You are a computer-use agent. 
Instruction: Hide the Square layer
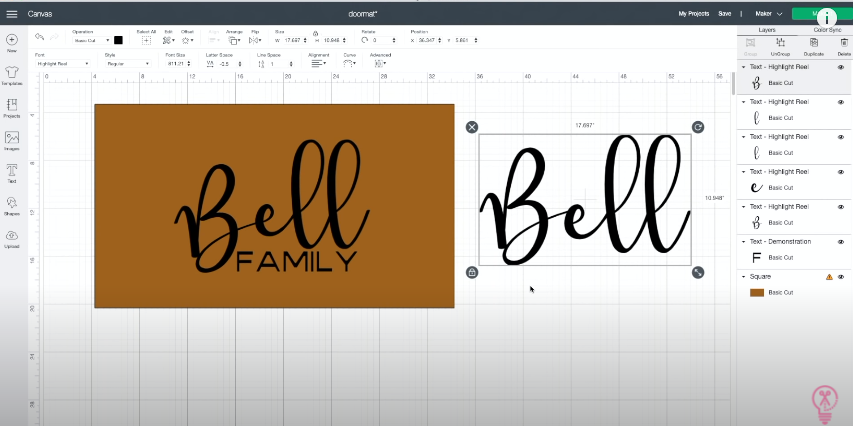click(x=841, y=276)
